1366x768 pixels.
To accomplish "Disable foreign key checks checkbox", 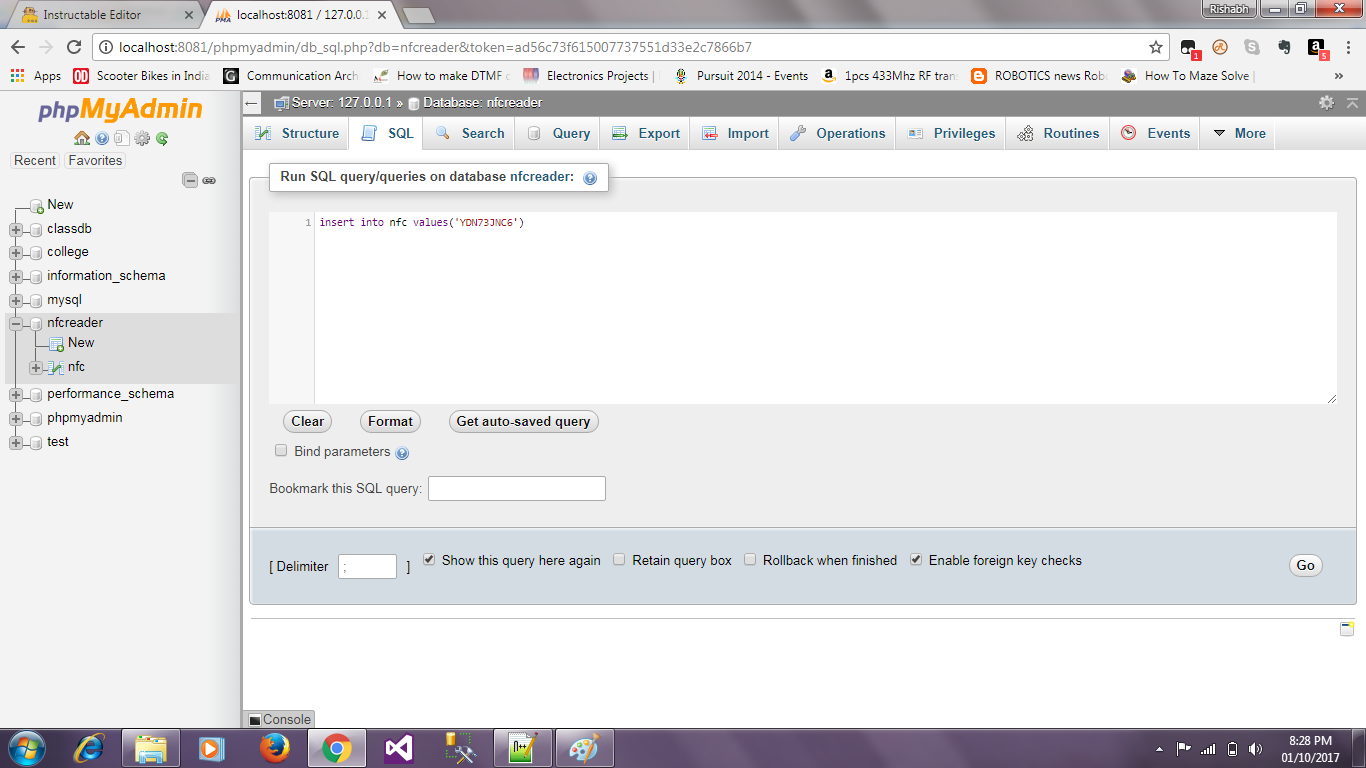I will point(916,560).
